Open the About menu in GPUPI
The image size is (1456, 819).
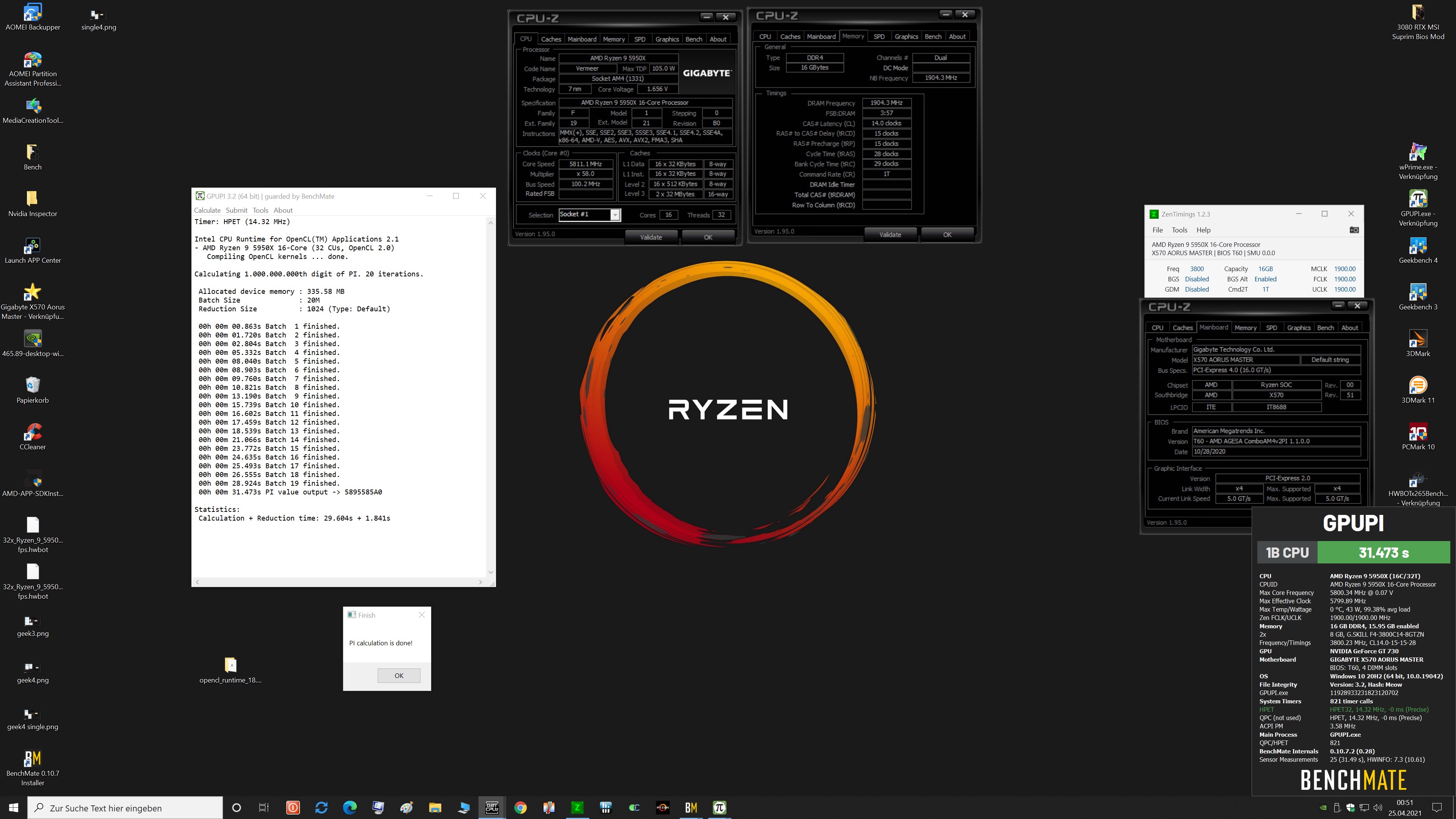coord(282,210)
